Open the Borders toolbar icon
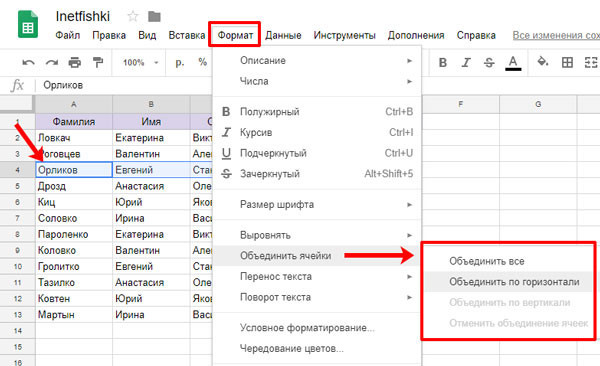600x366 pixels. pos(567,62)
